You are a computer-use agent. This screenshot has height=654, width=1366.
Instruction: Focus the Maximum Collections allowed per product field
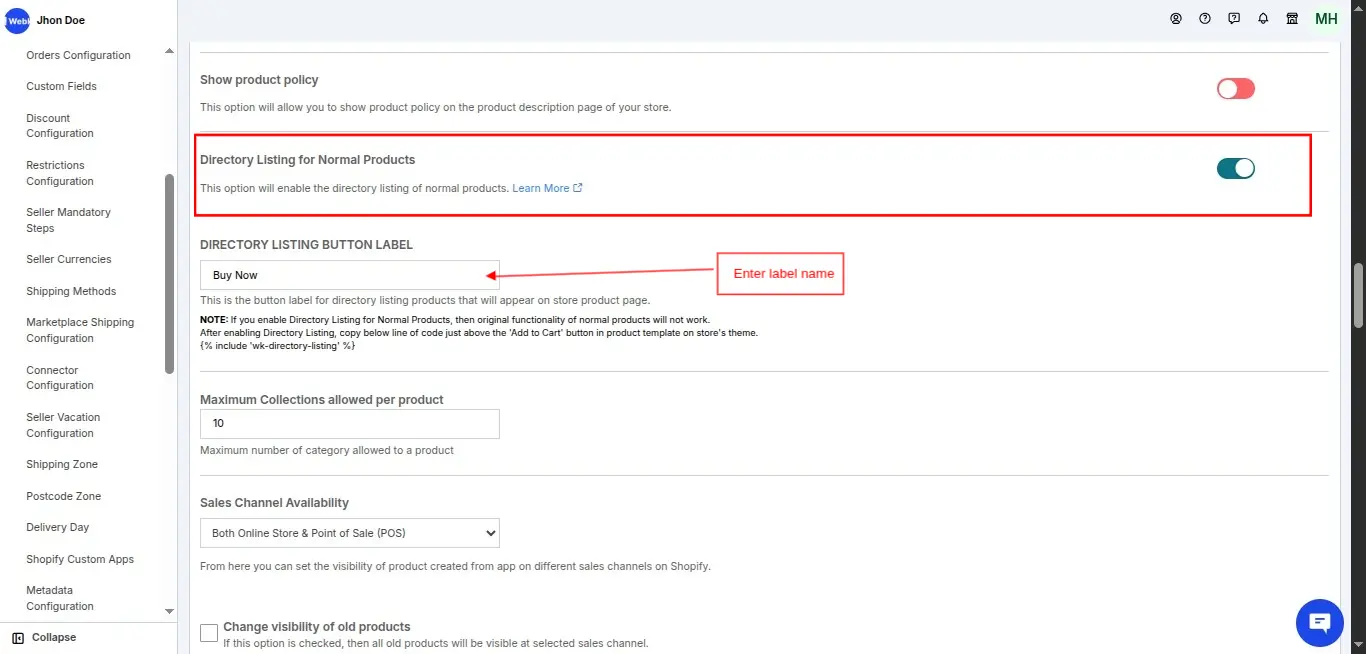[x=350, y=424]
